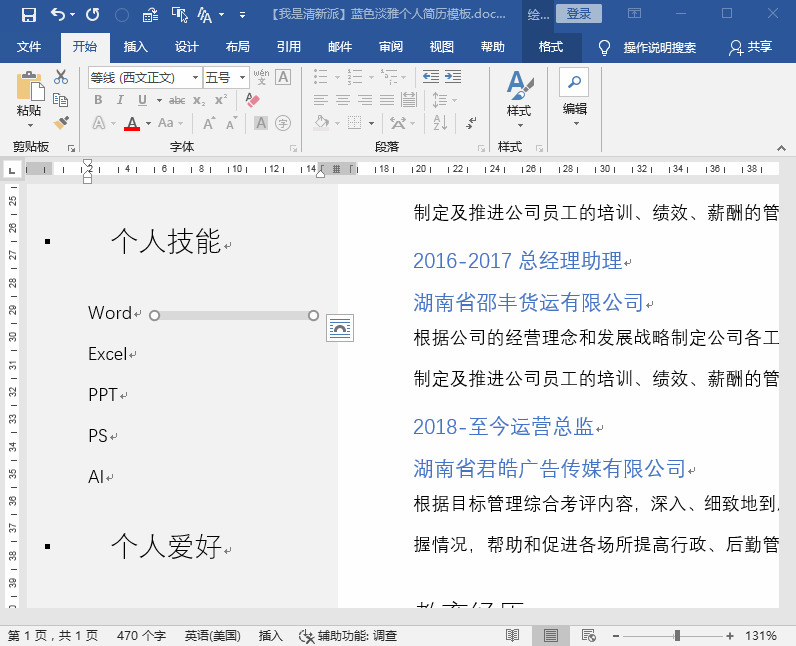Collapse the ribbon with chevron
The width and height of the screenshot is (796, 646).
click(x=781, y=148)
